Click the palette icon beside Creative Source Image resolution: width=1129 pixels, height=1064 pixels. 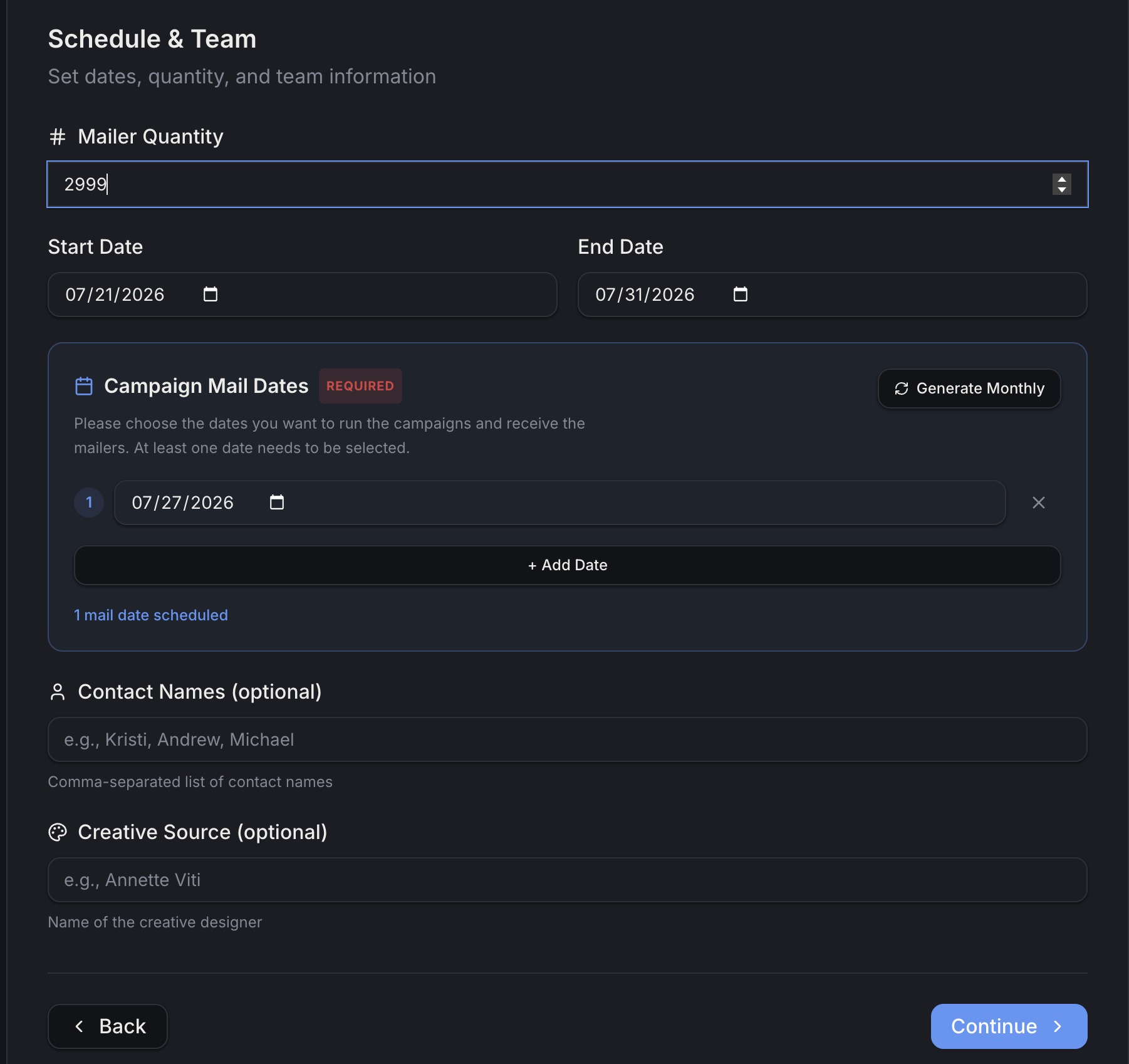58,832
